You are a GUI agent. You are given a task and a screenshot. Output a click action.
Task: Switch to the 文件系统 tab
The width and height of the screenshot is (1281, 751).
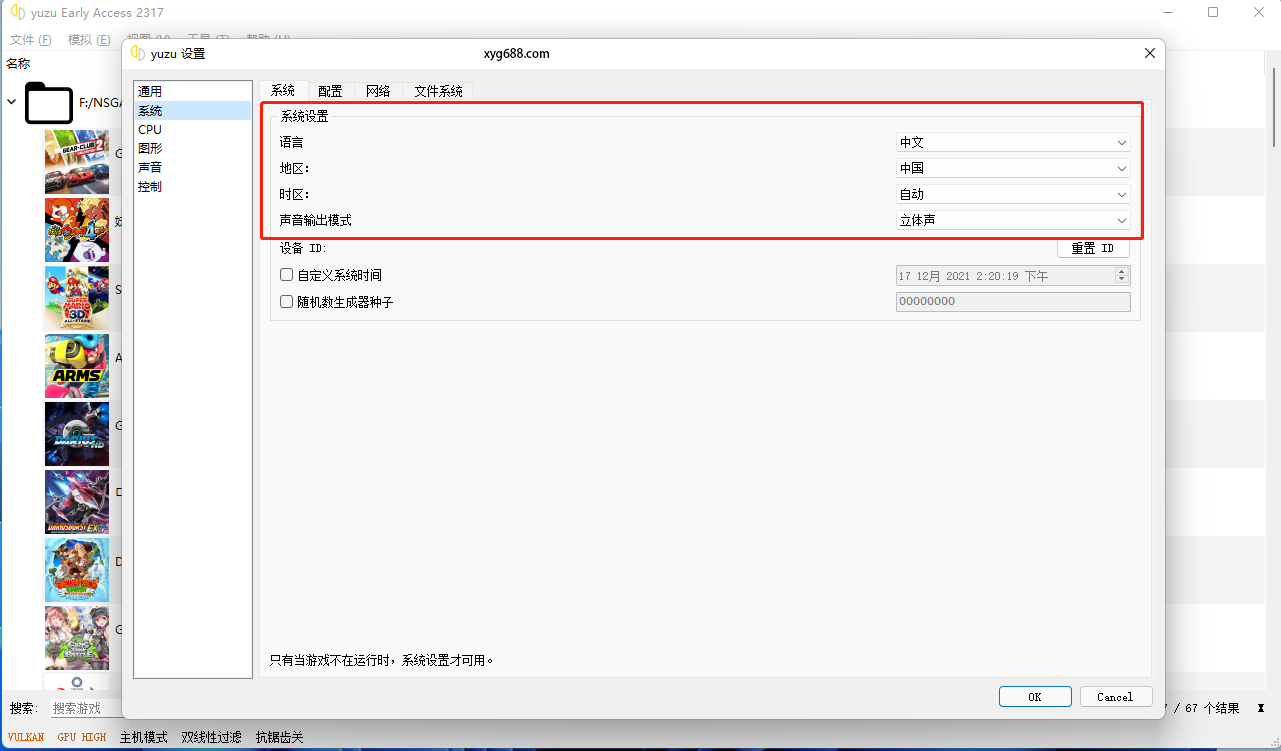coord(438,91)
